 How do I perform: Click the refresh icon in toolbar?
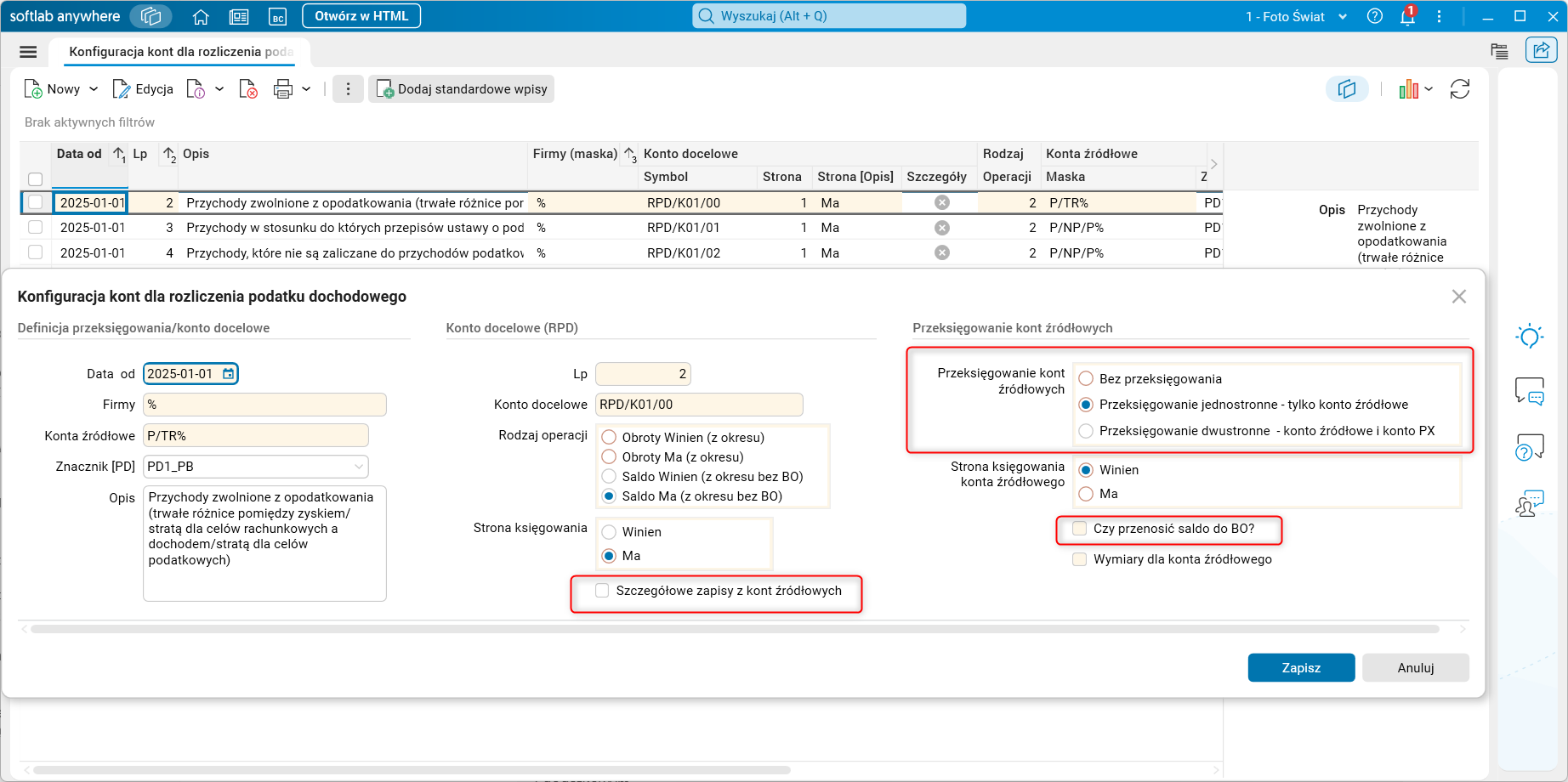point(1460,89)
